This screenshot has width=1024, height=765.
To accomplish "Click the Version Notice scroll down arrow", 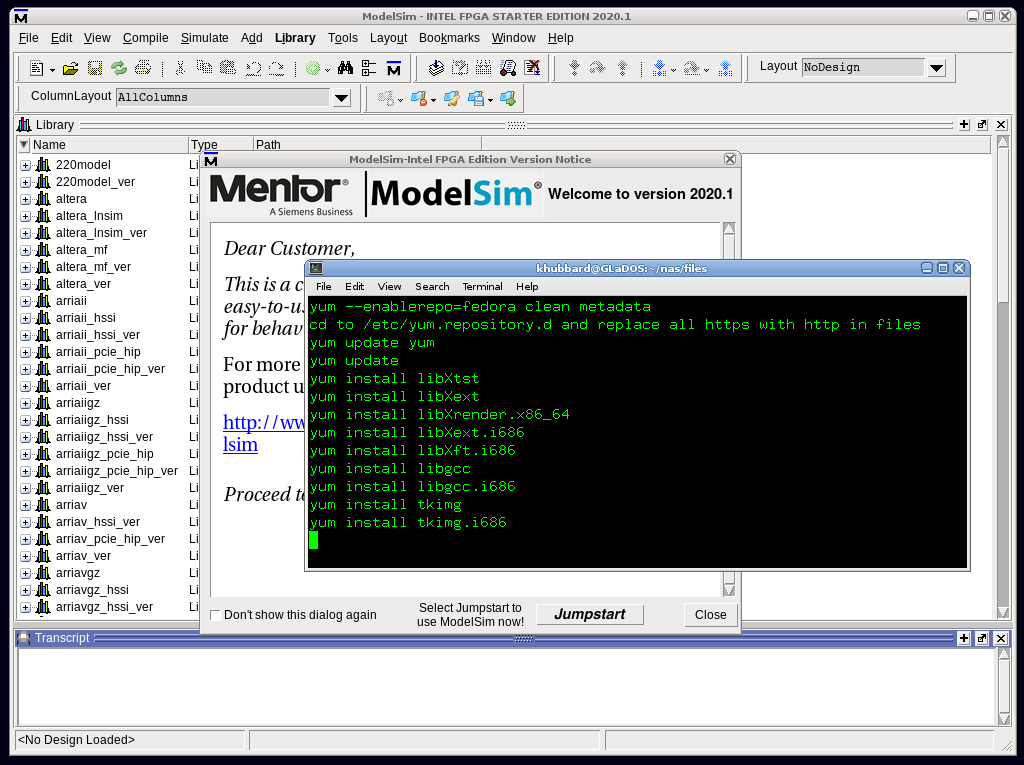I will click(729, 591).
